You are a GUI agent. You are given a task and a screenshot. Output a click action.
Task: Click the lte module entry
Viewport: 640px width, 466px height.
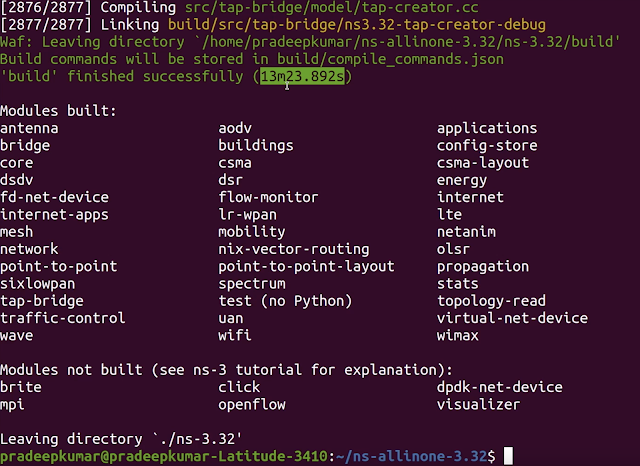pyautogui.click(x=449, y=215)
